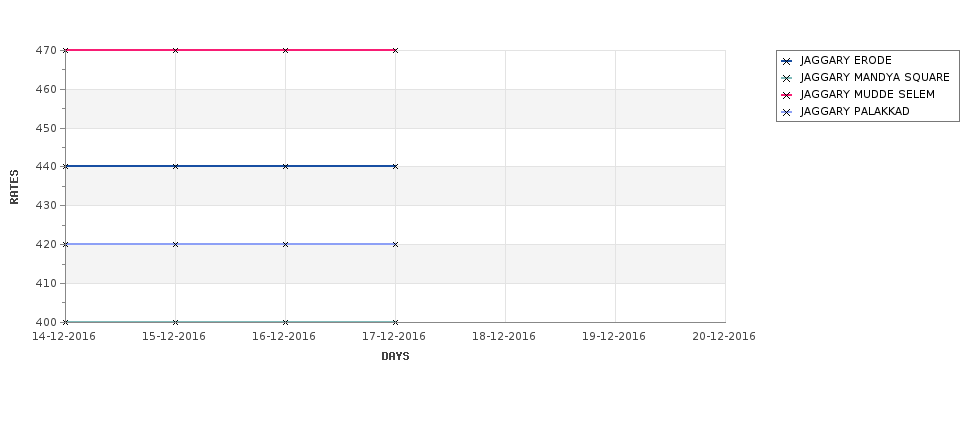Select the 470 data point on 17-12-2016
975x429 pixels.
tap(395, 50)
